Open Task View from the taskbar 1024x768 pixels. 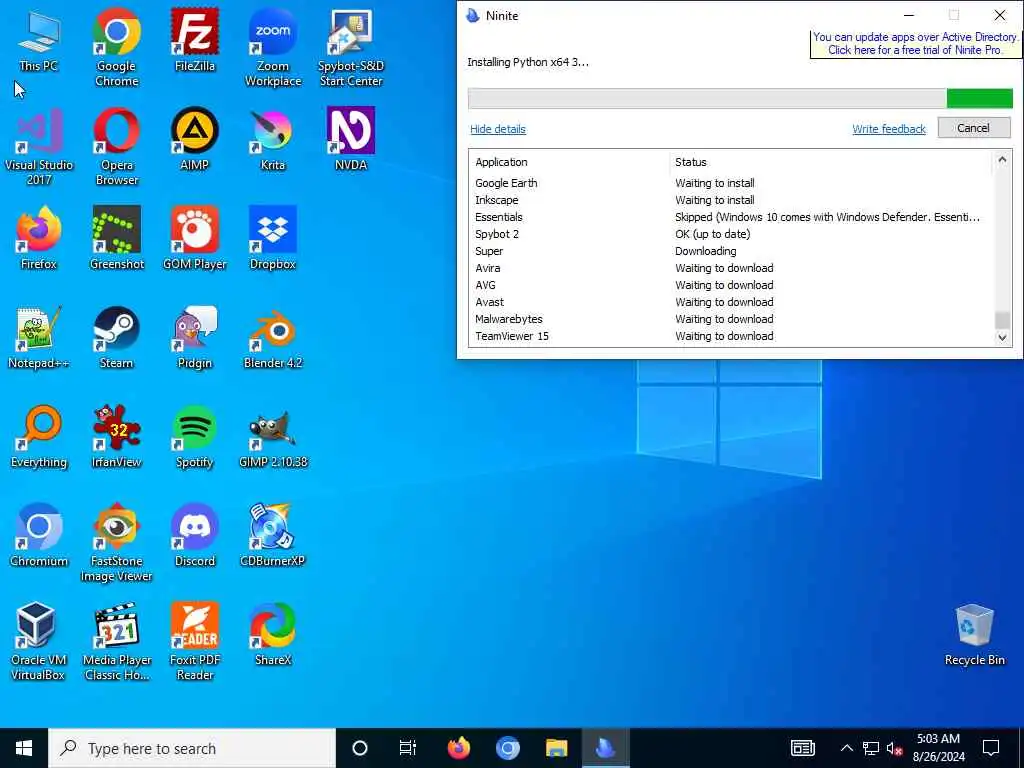pyautogui.click(x=408, y=748)
